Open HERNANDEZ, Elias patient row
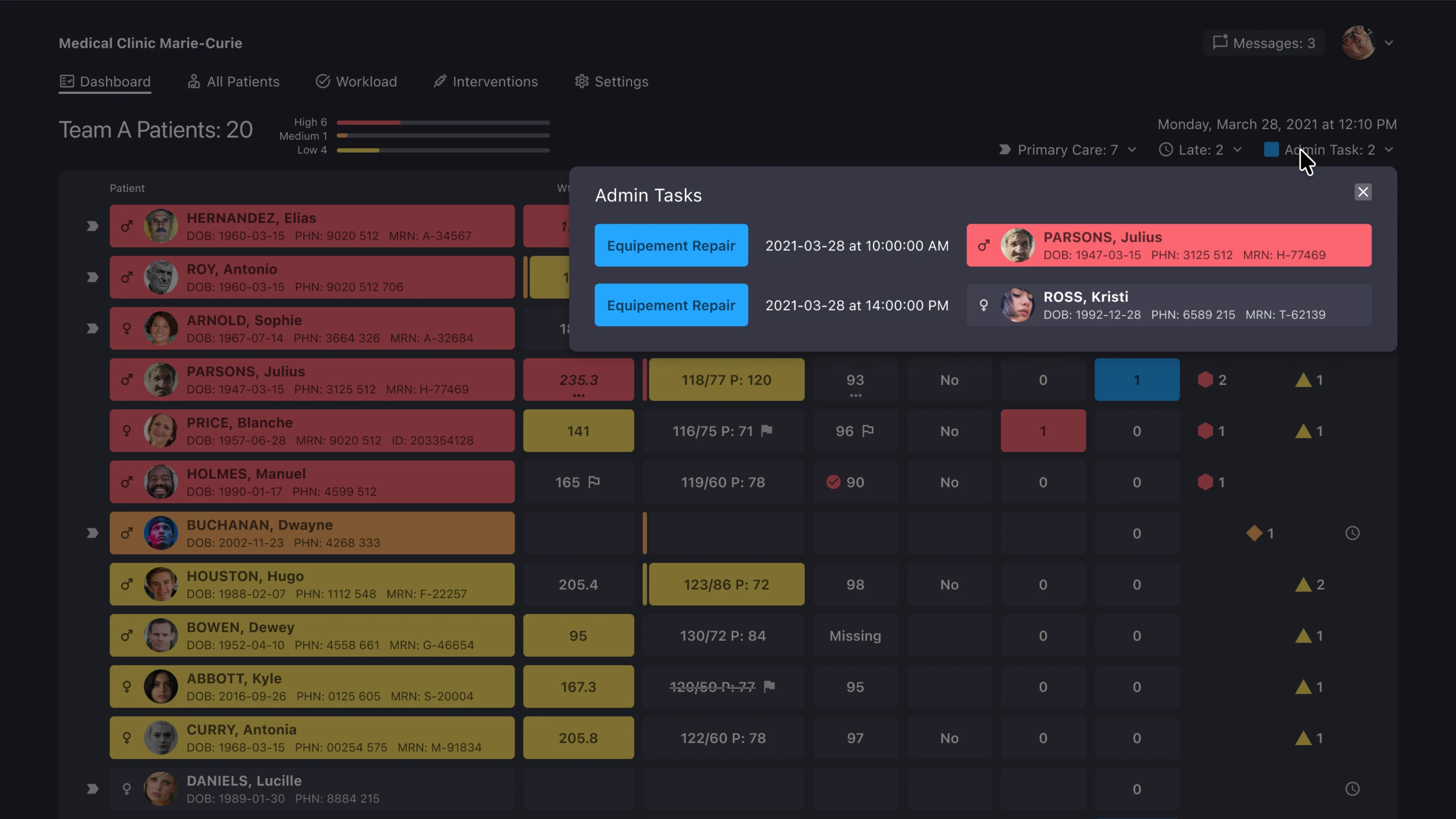1456x819 pixels. (312, 226)
